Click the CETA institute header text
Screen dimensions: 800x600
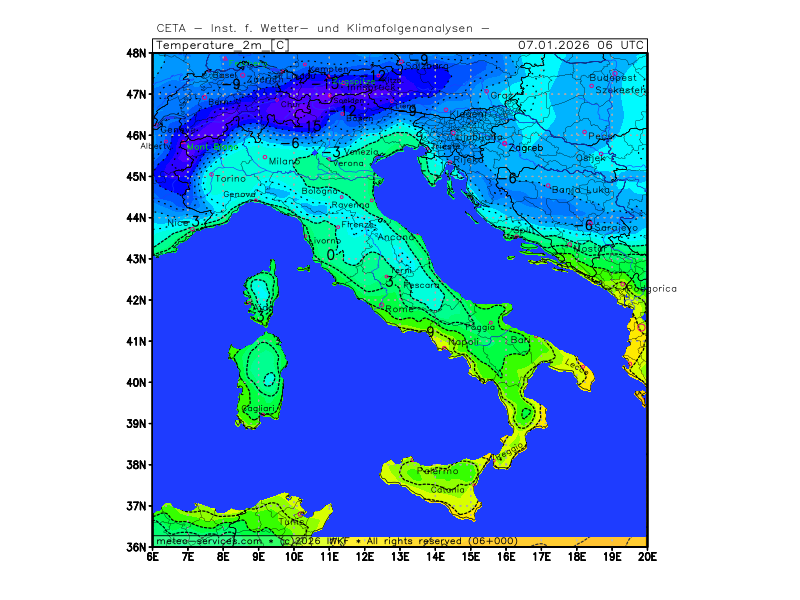322,28
